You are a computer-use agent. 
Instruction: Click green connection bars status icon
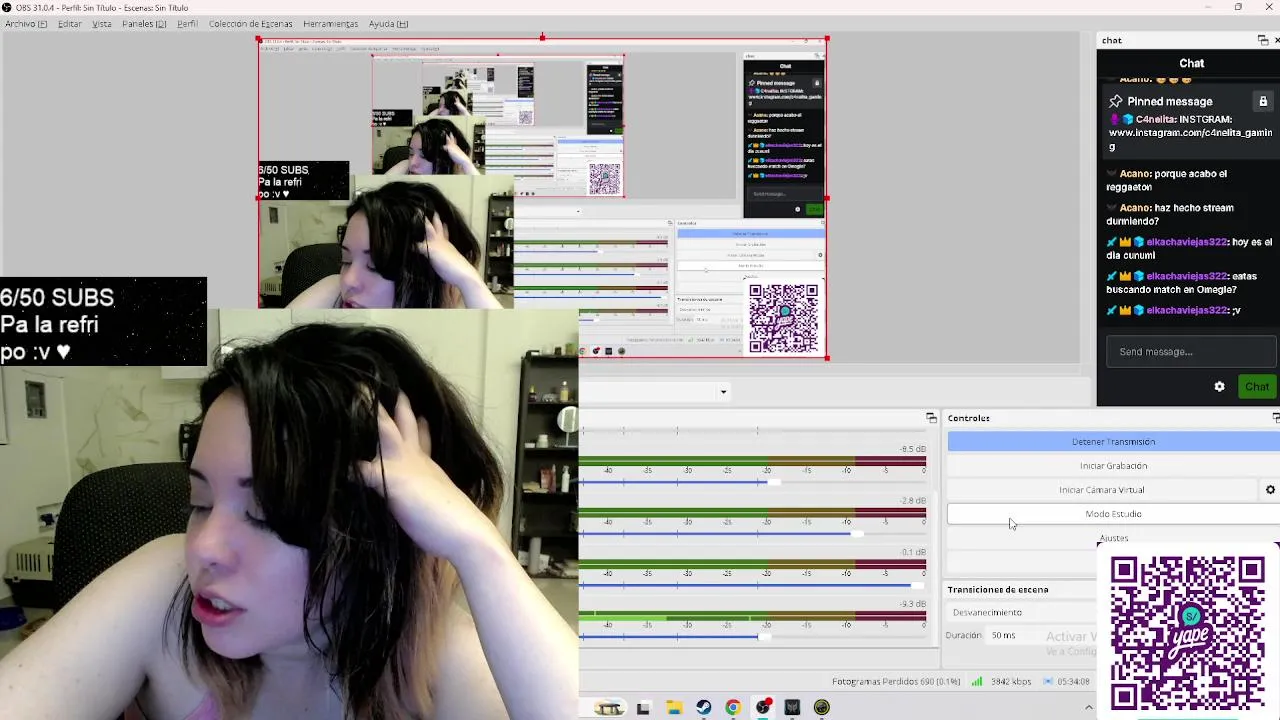tap(977, 682)
